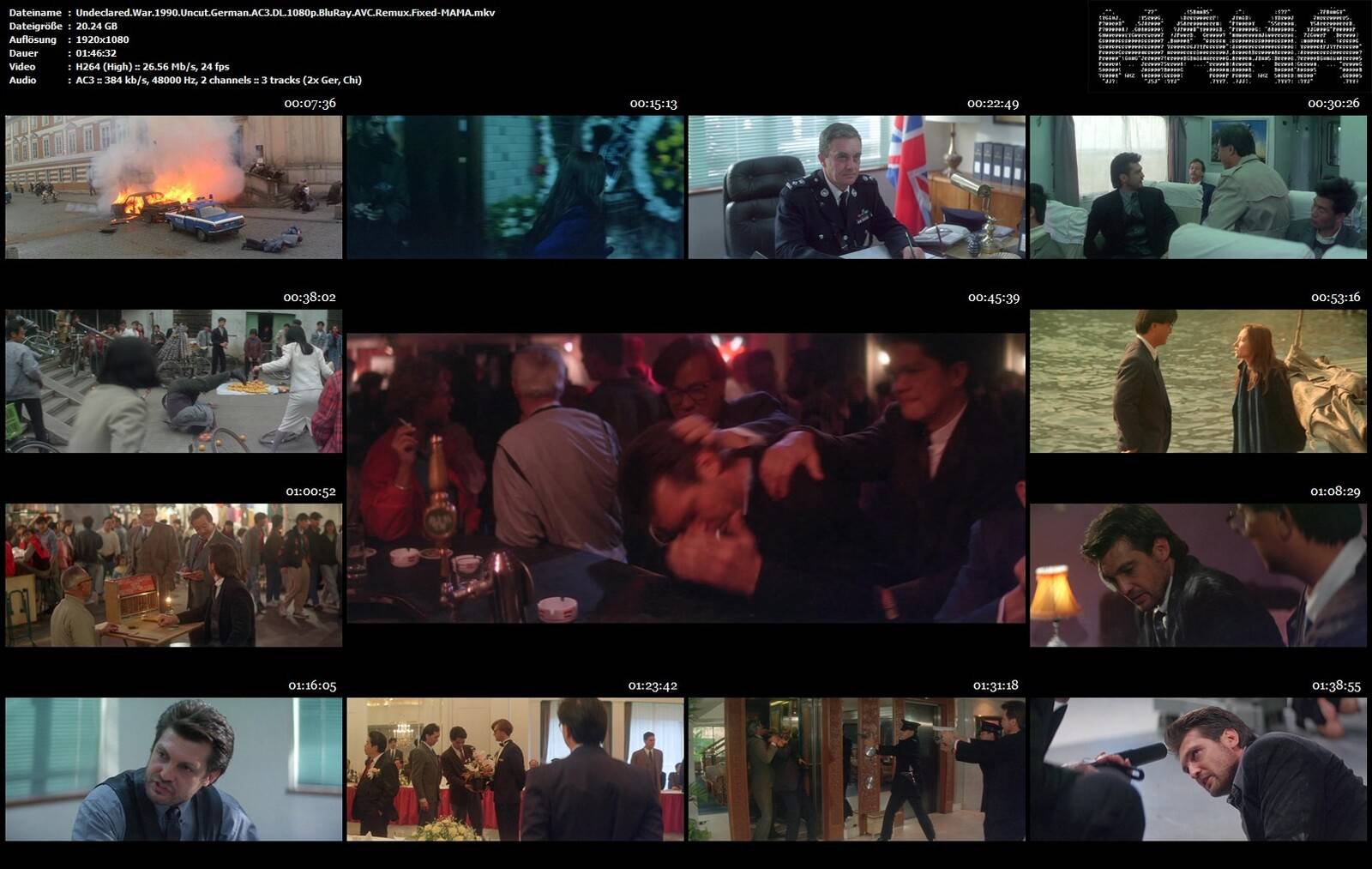Click the Dauer label

tap(23, 53)
